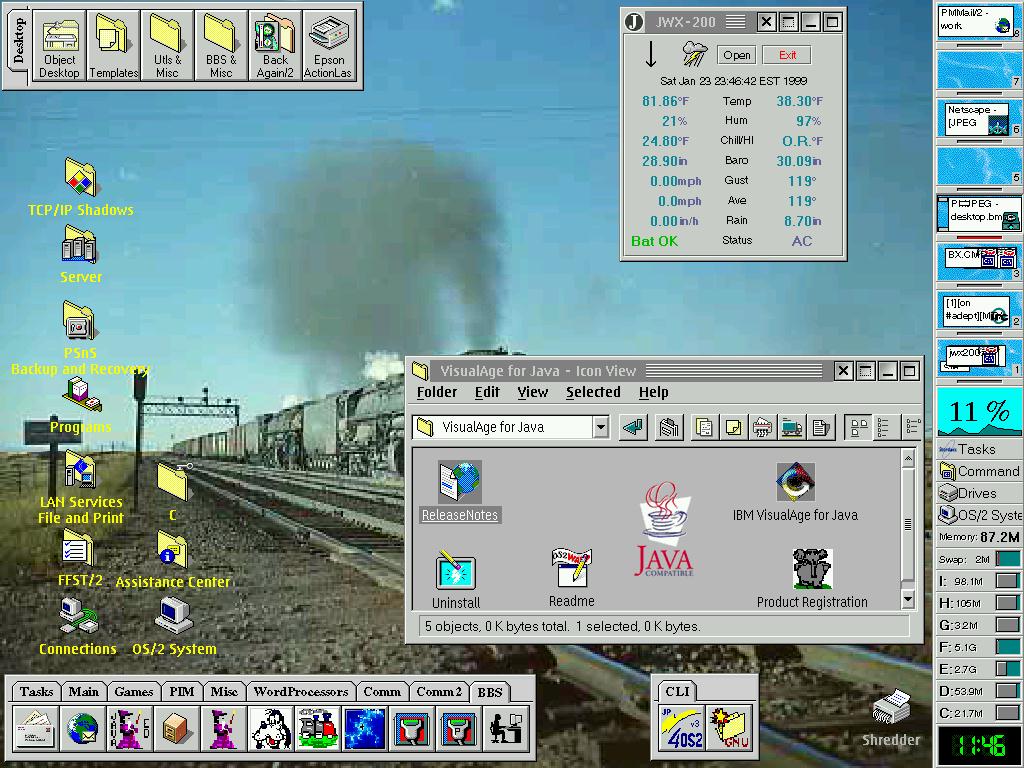Switch folder to tree view toggle

pyautogui.click(x=912, y=428)
